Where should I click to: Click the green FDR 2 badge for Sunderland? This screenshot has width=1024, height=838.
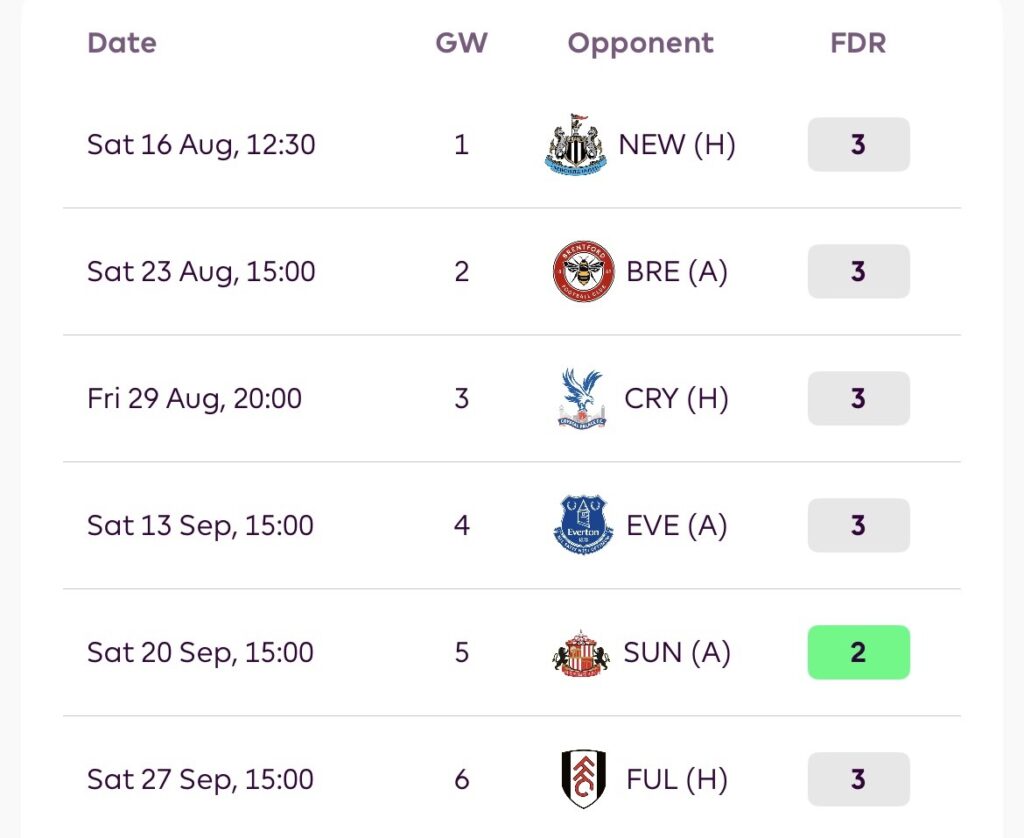(x=858, y=652)
